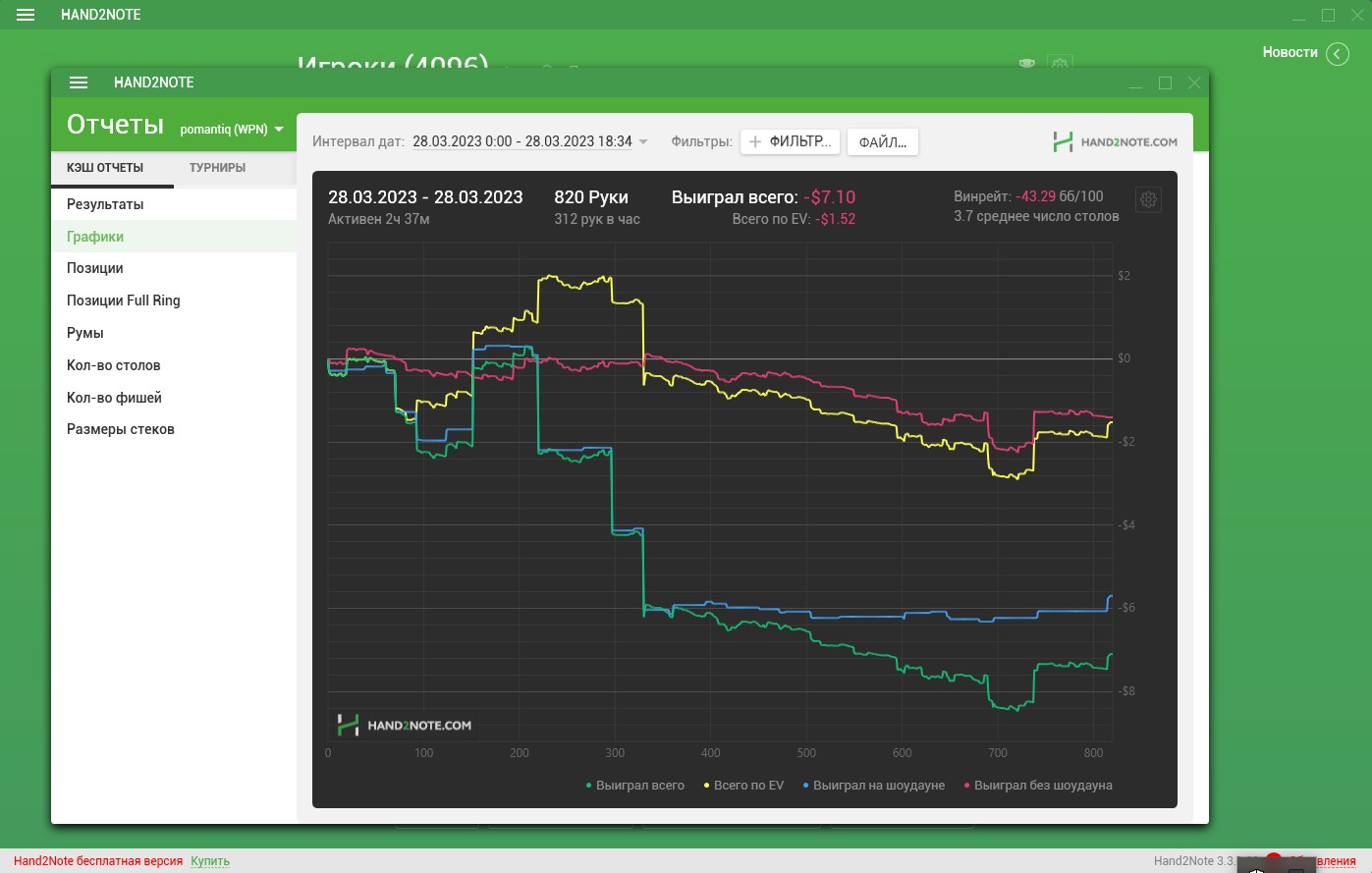The width and height of the screenshot is (1372, 873).
Task: Click 820 Руки heading
Action: click(591, 197)
